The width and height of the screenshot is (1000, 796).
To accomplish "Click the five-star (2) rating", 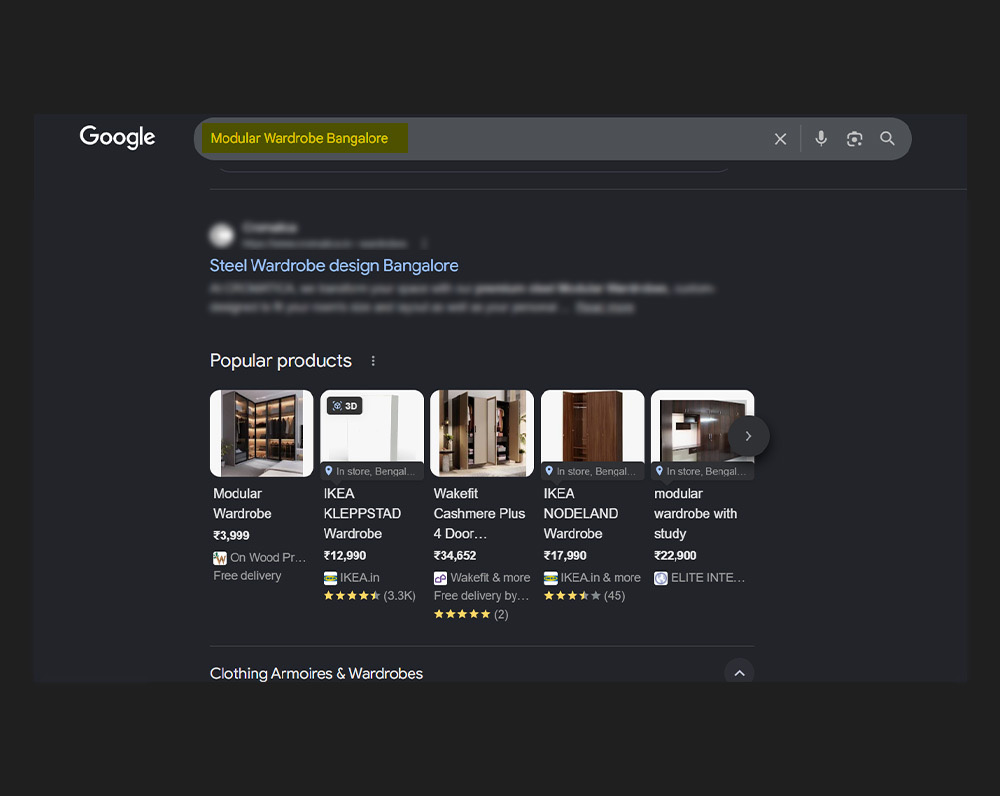I will click(x=471, y=614).
